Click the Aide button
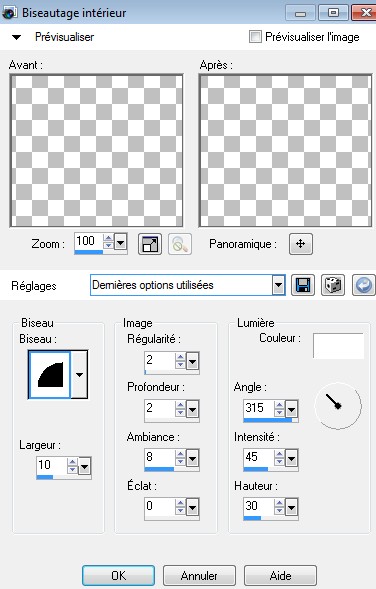 click(280, 575)
